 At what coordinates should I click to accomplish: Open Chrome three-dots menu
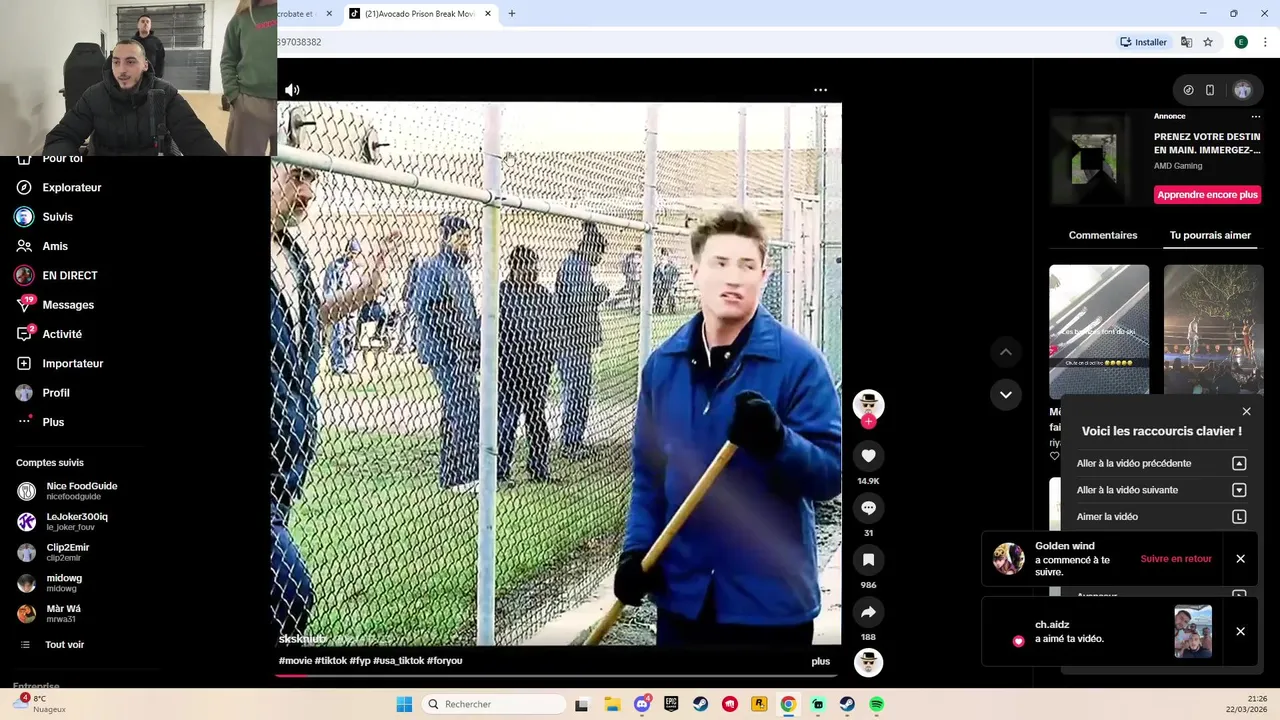1265,42
